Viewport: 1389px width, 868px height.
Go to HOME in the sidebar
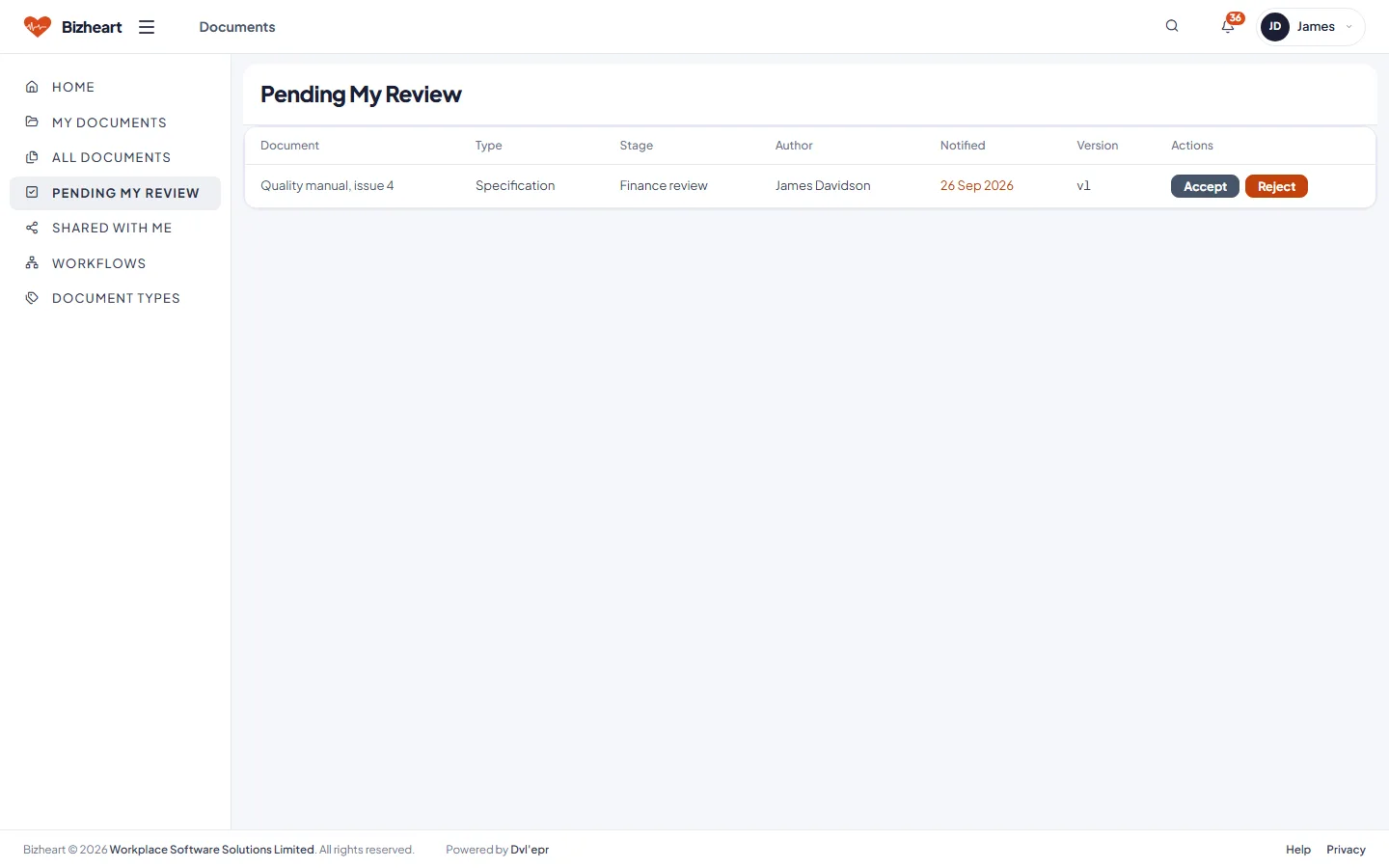(115, 87)
